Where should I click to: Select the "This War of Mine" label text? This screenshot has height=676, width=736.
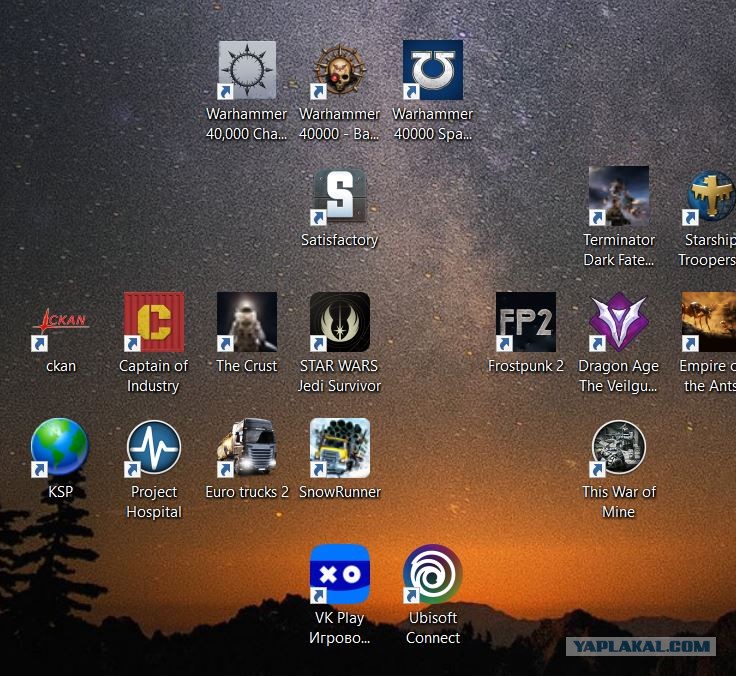pyautogui.click(x=619, y=501)
